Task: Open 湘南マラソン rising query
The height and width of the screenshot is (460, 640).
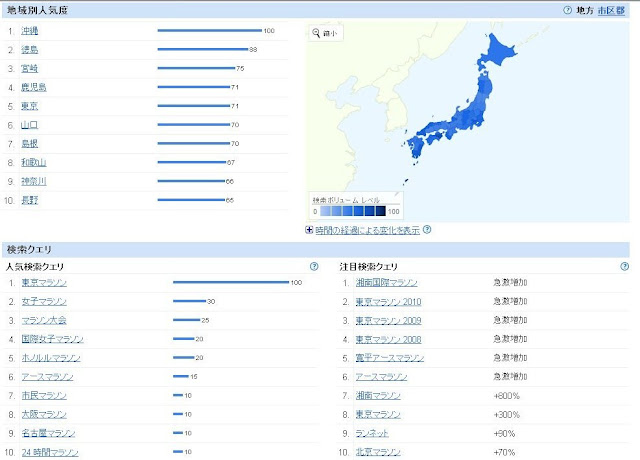Action: point(378,395)
